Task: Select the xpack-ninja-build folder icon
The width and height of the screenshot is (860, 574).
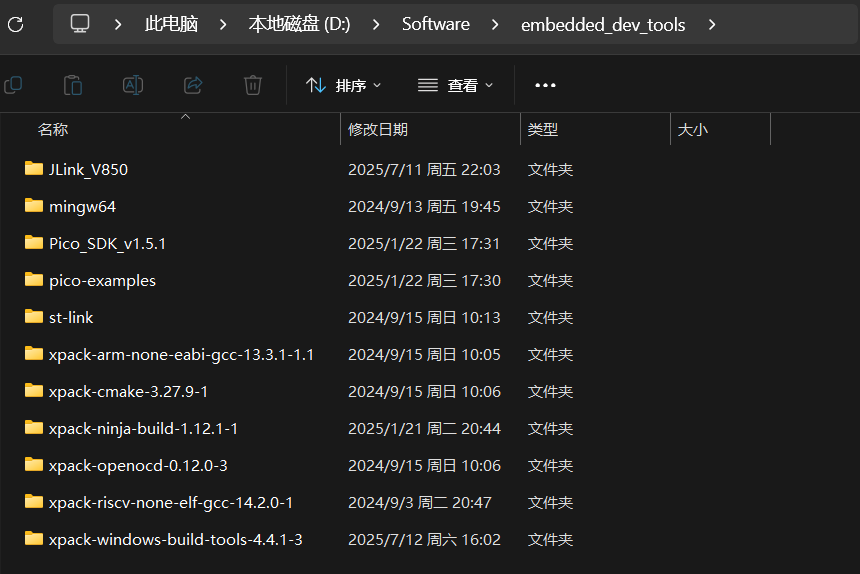Action: [x=34, y=428]
